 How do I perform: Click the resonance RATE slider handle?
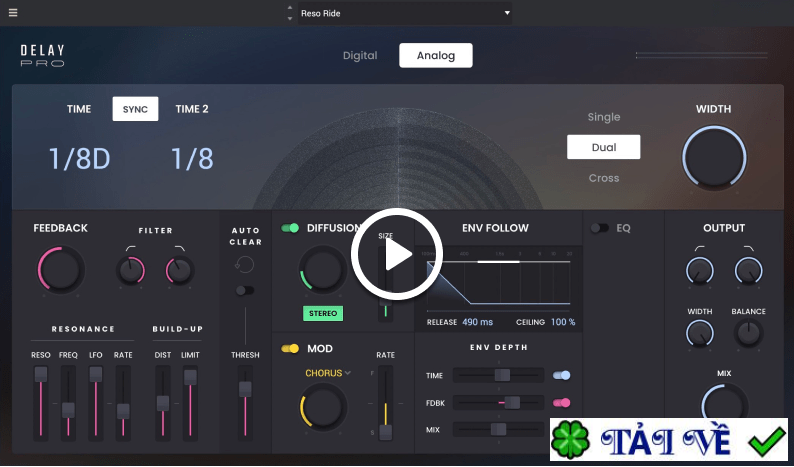coord(123,411)
